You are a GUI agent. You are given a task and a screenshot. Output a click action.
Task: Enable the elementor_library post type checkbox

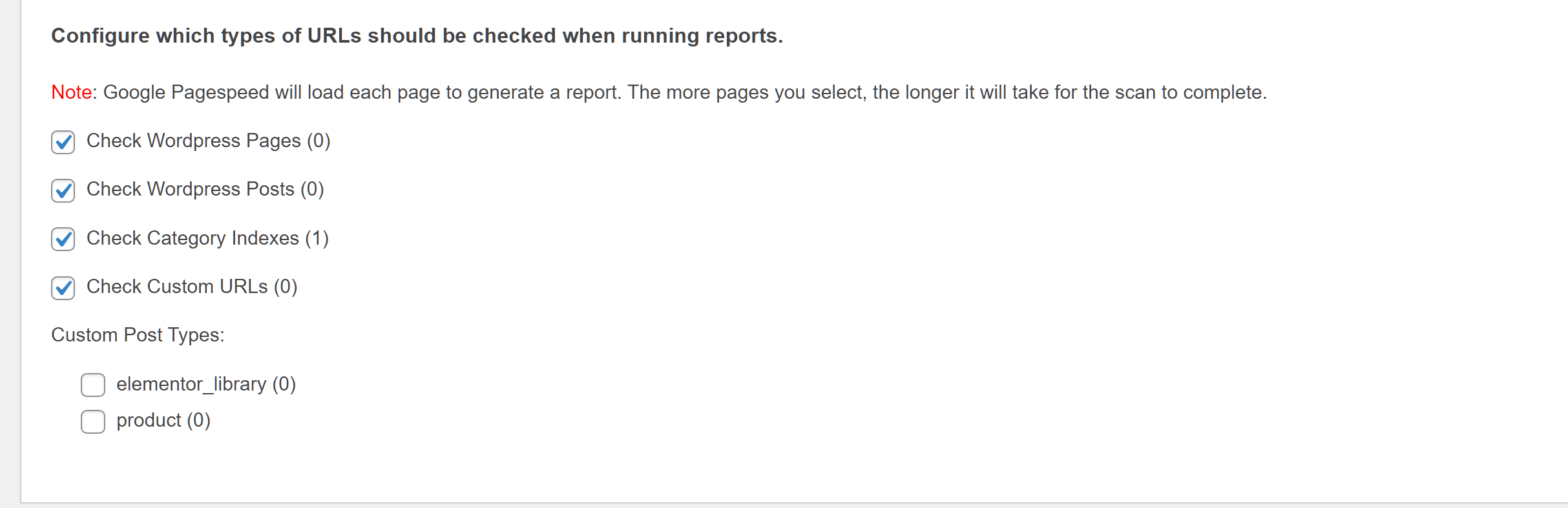[x=93, y=385]
